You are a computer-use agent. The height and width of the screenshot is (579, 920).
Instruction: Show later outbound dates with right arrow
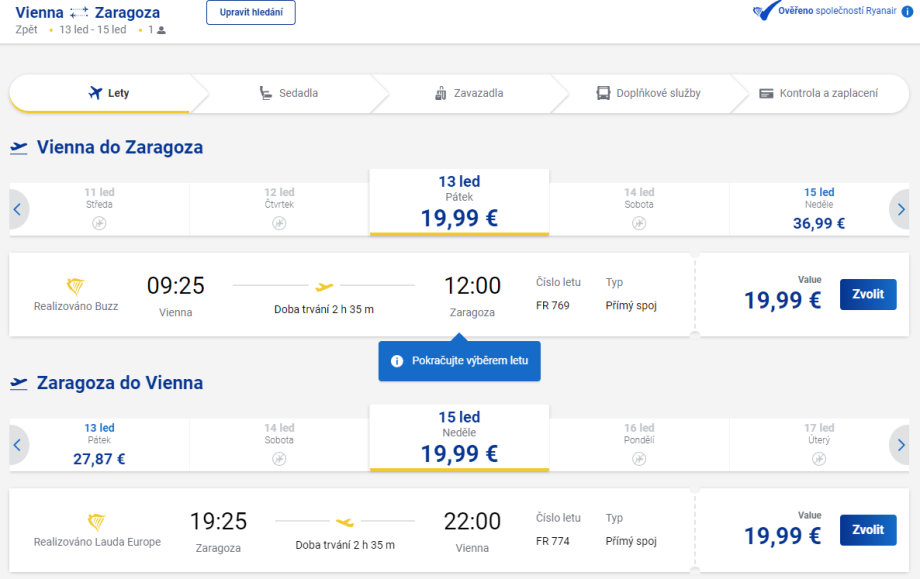point(901,210)
